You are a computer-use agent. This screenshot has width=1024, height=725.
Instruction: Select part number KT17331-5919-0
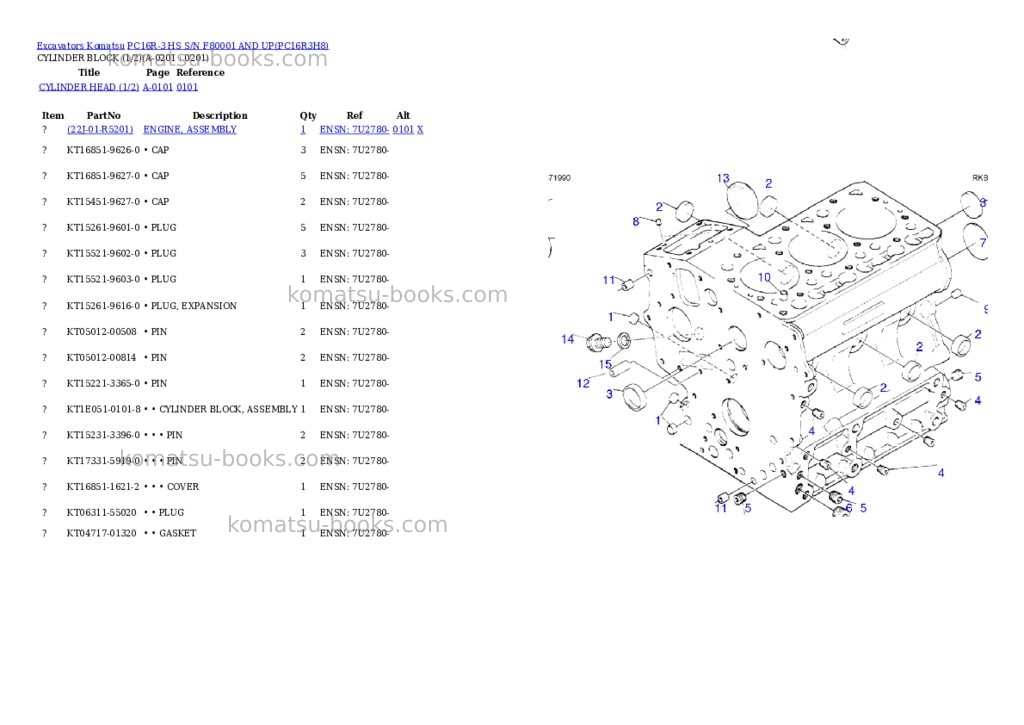tap(103, 461)
